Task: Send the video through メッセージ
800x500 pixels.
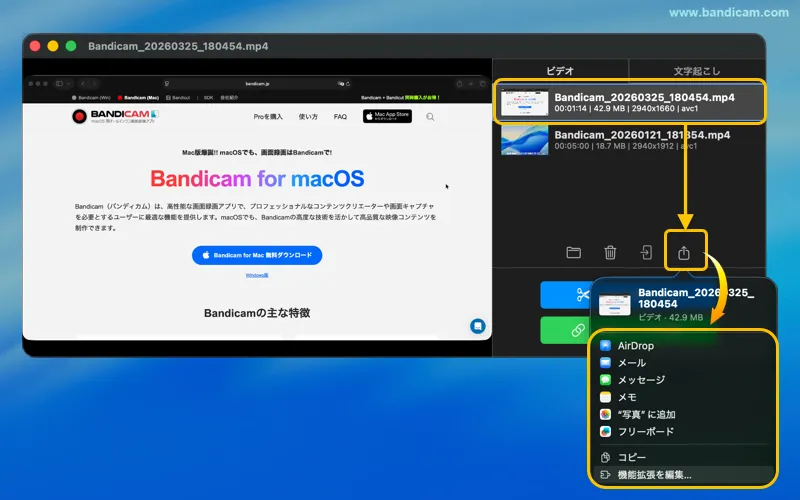Action: (x=683, y=380)
